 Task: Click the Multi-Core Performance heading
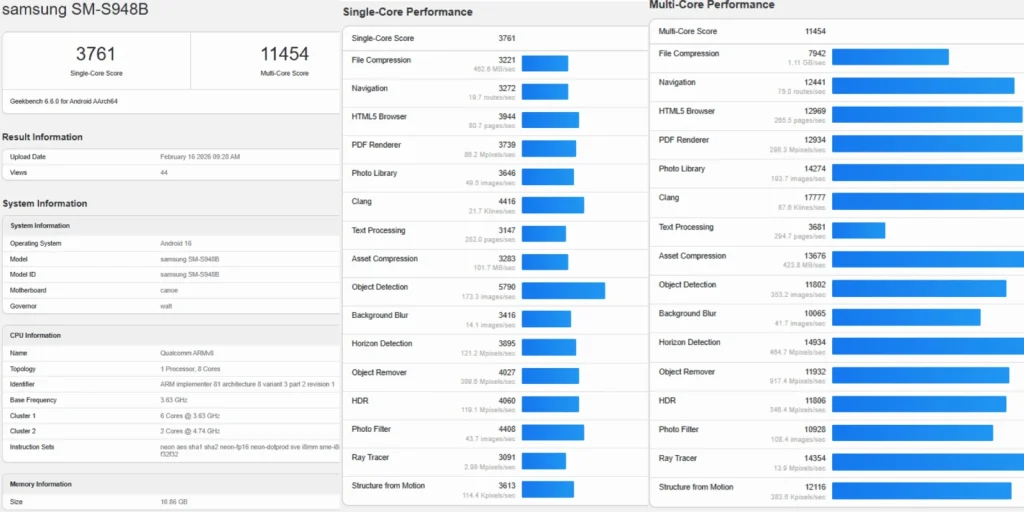click(711, 5)
